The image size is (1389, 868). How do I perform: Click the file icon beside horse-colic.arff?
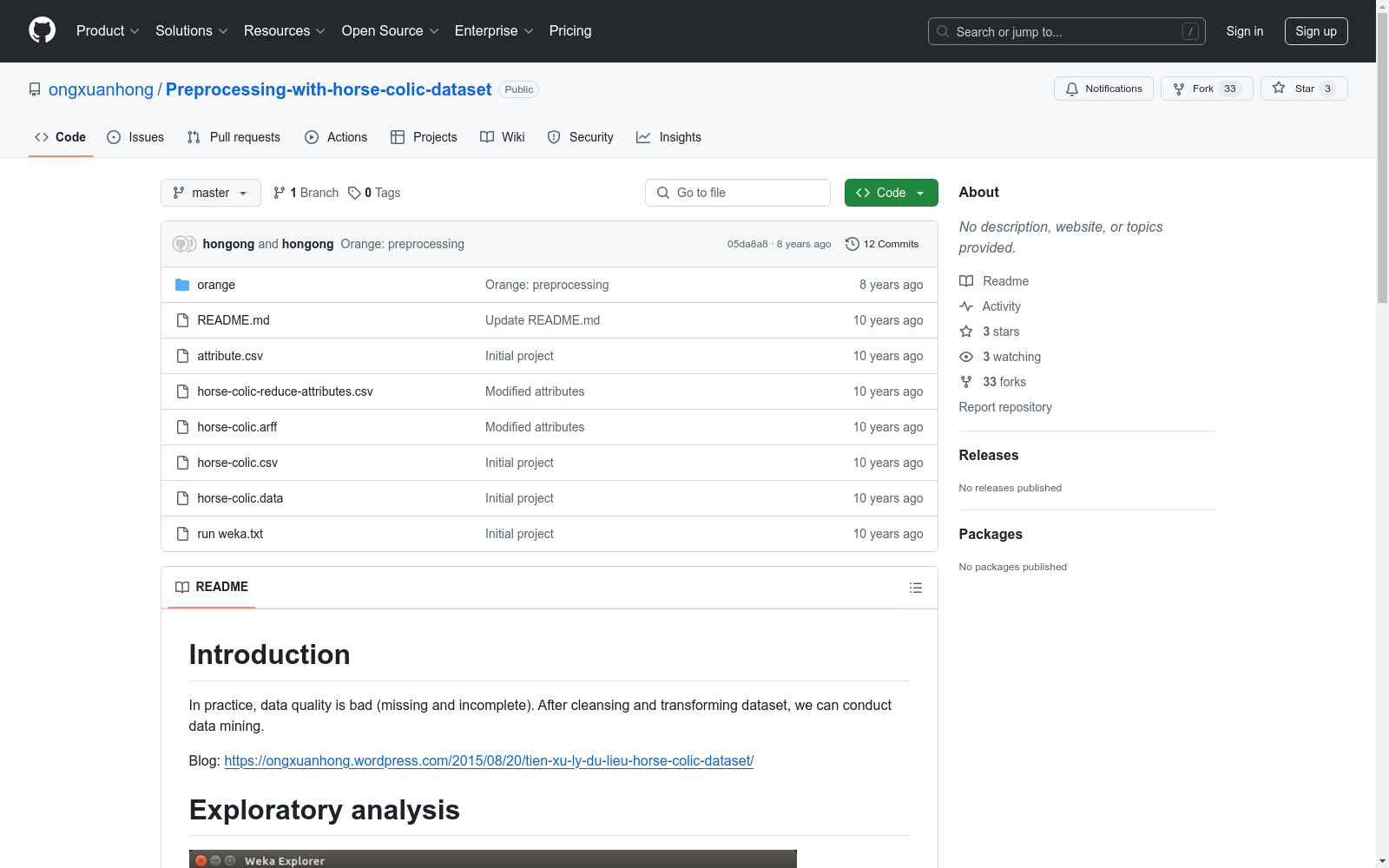(182, 427)
